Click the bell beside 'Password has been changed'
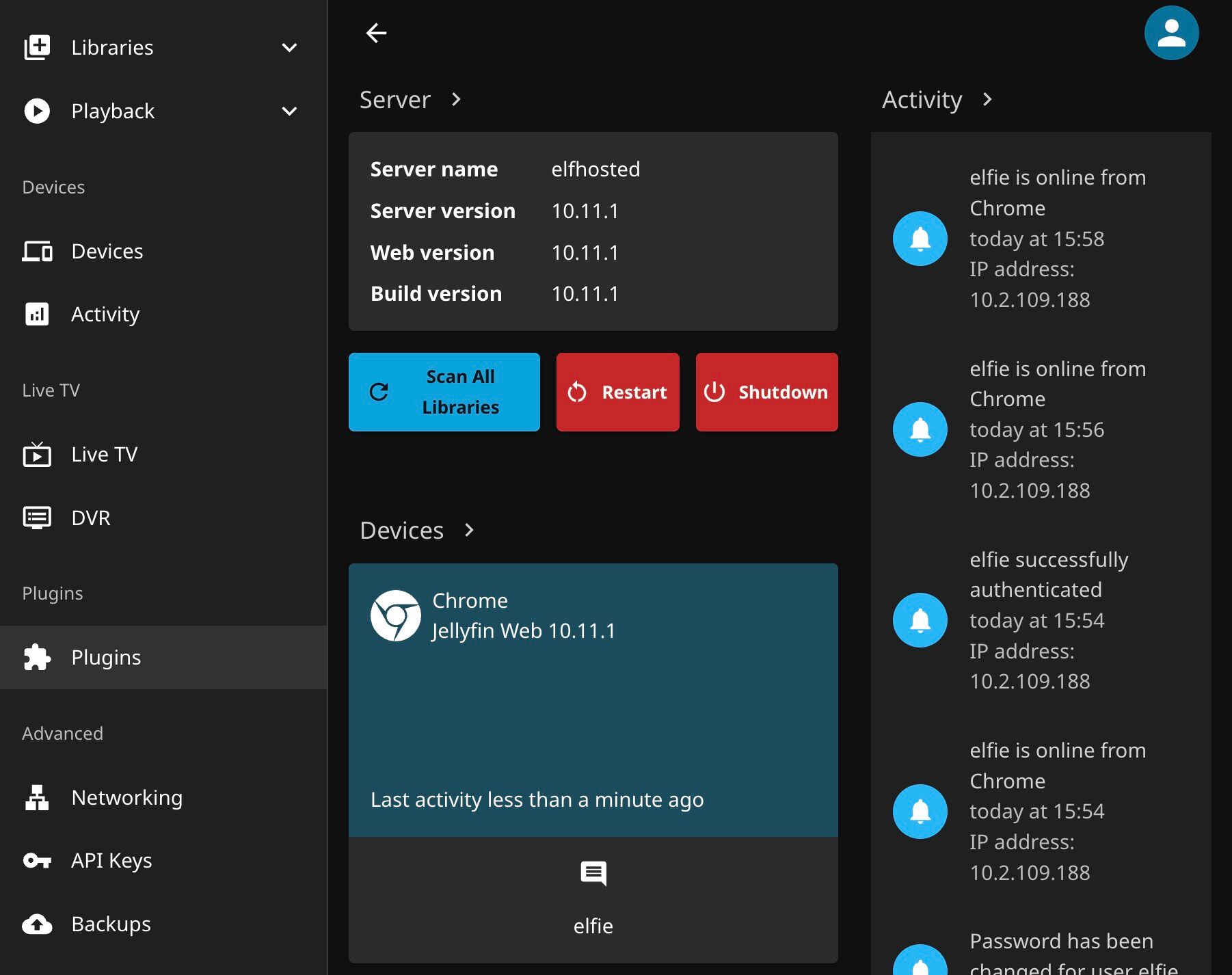 coord(920,960)
